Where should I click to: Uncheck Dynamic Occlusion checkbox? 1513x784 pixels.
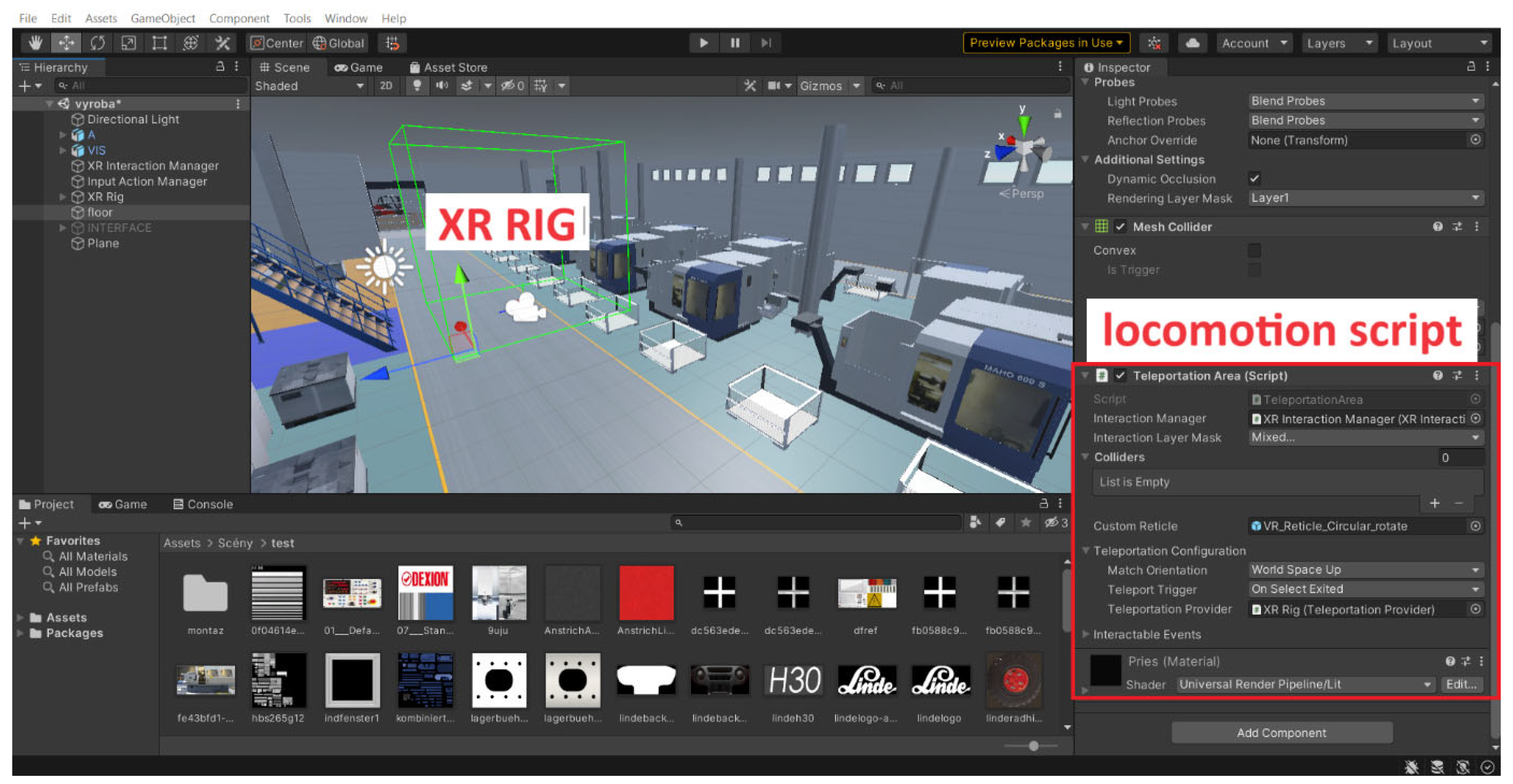1254,178
